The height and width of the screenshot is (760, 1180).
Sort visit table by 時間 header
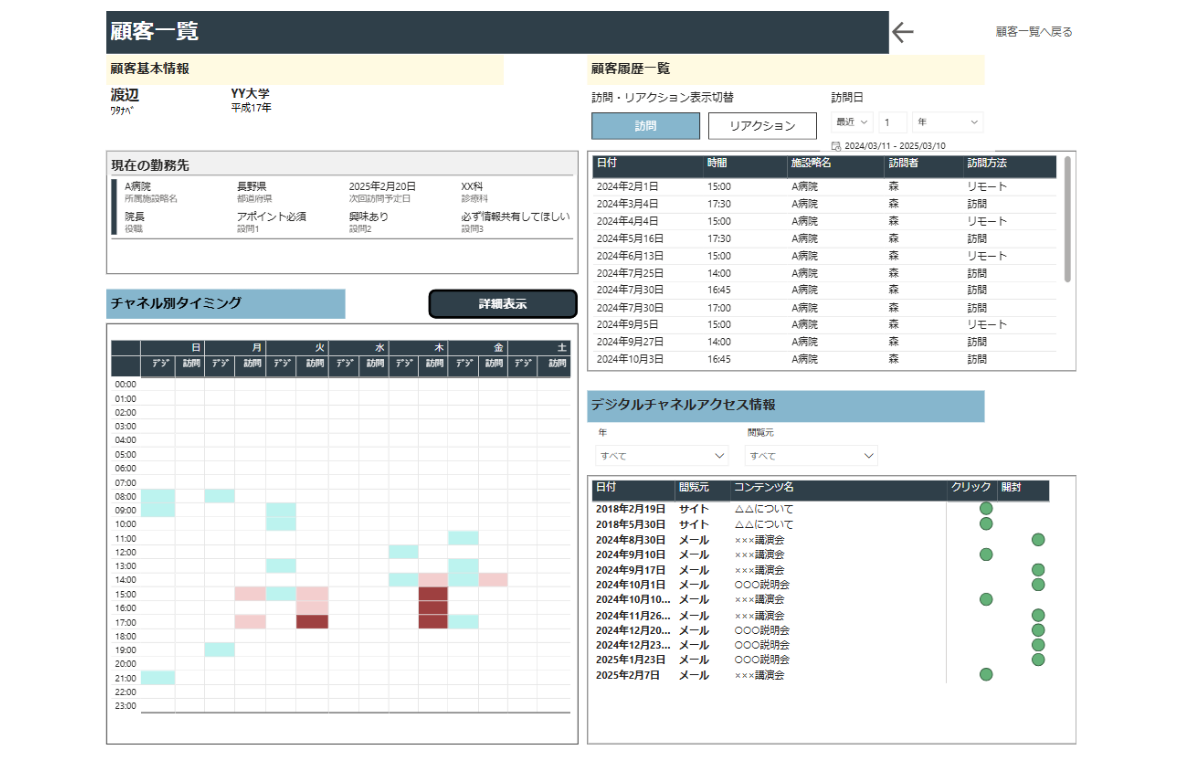pos(716,163)
